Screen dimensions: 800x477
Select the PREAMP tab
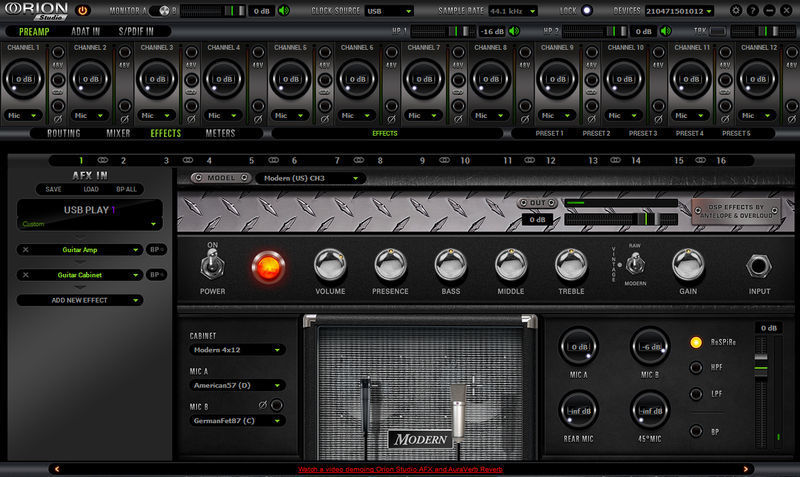pos(34,31)
